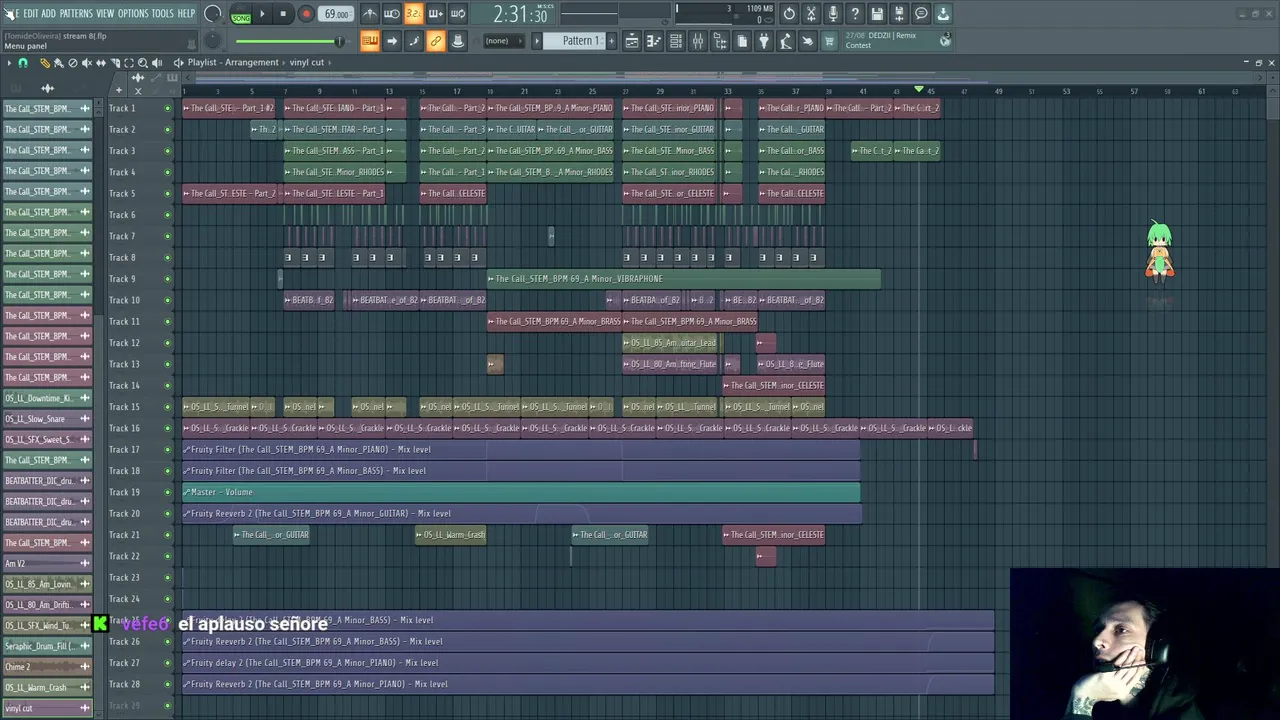Open the piano roll icon

pos(654,41)
